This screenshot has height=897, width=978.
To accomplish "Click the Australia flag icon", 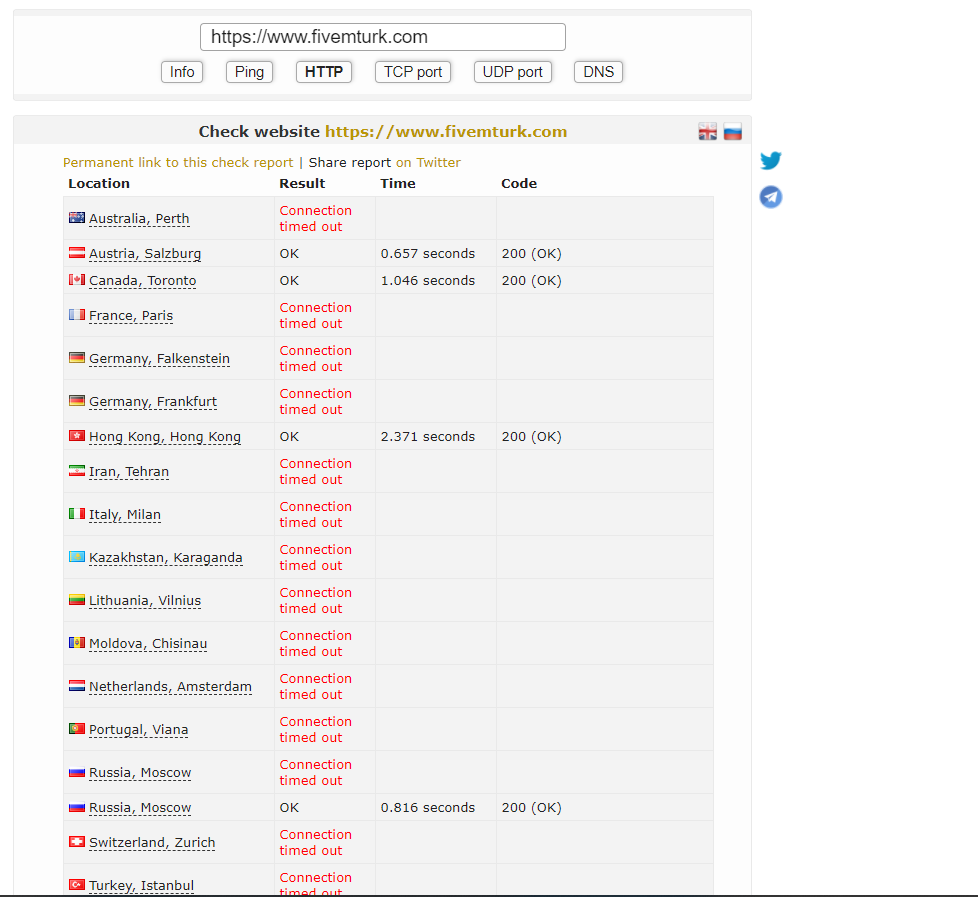I will point(77,218).
